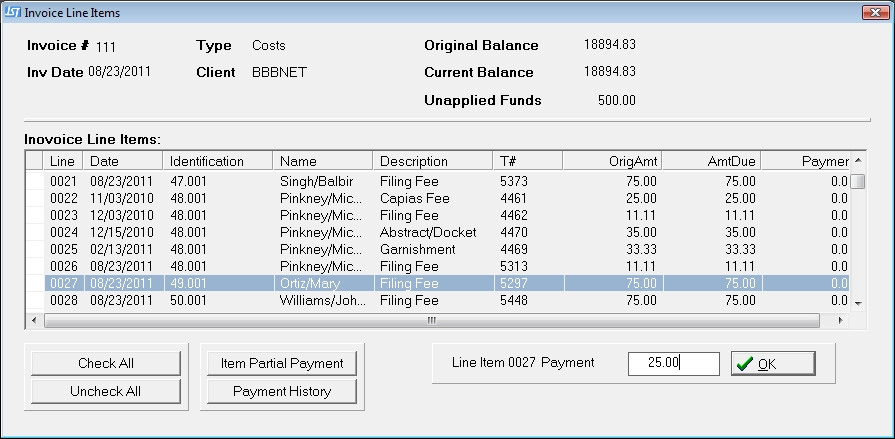Click the vertical scrollbar down arrow
895x439 pixels.
point(857,302)
